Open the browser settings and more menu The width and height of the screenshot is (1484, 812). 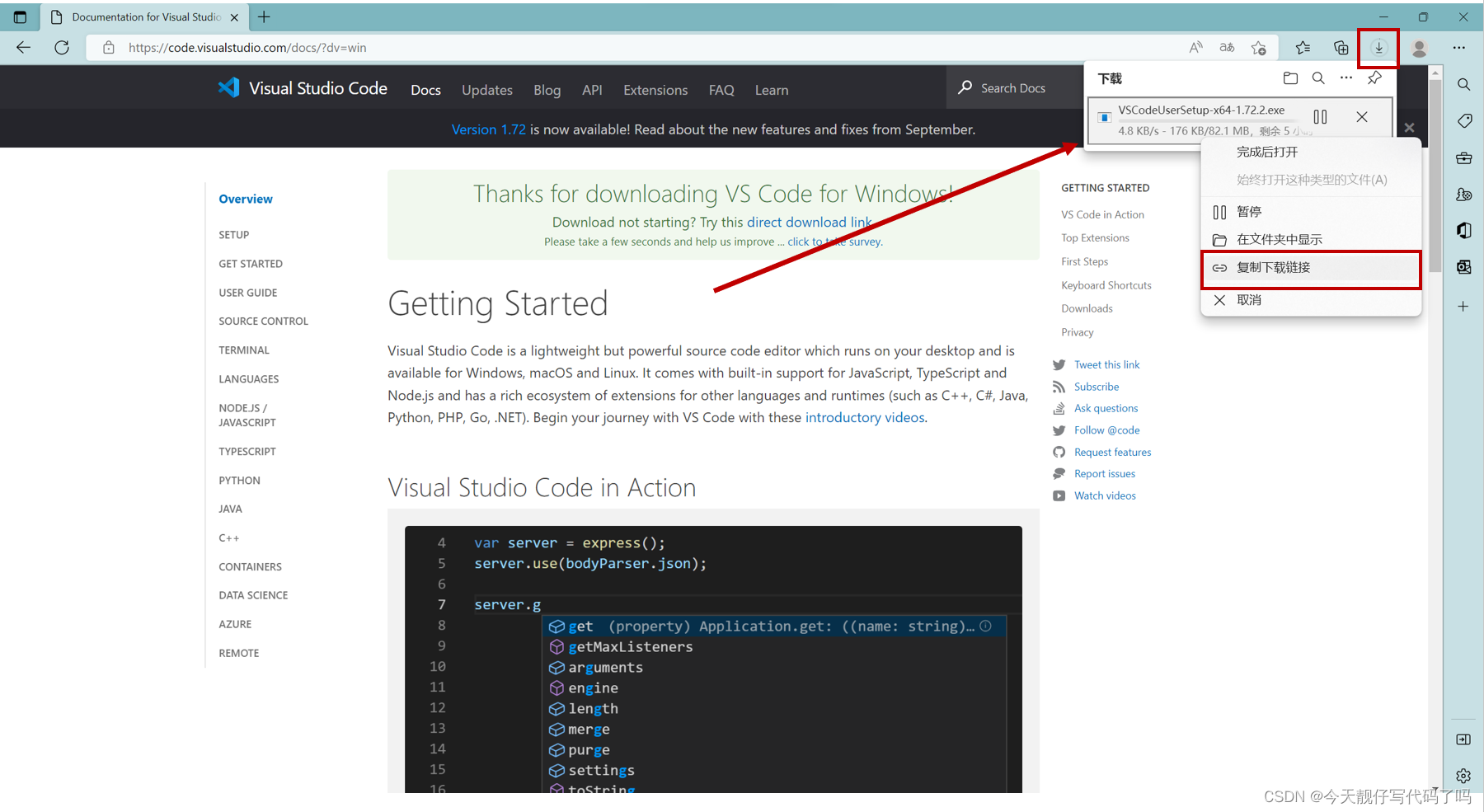point(1459,48)
